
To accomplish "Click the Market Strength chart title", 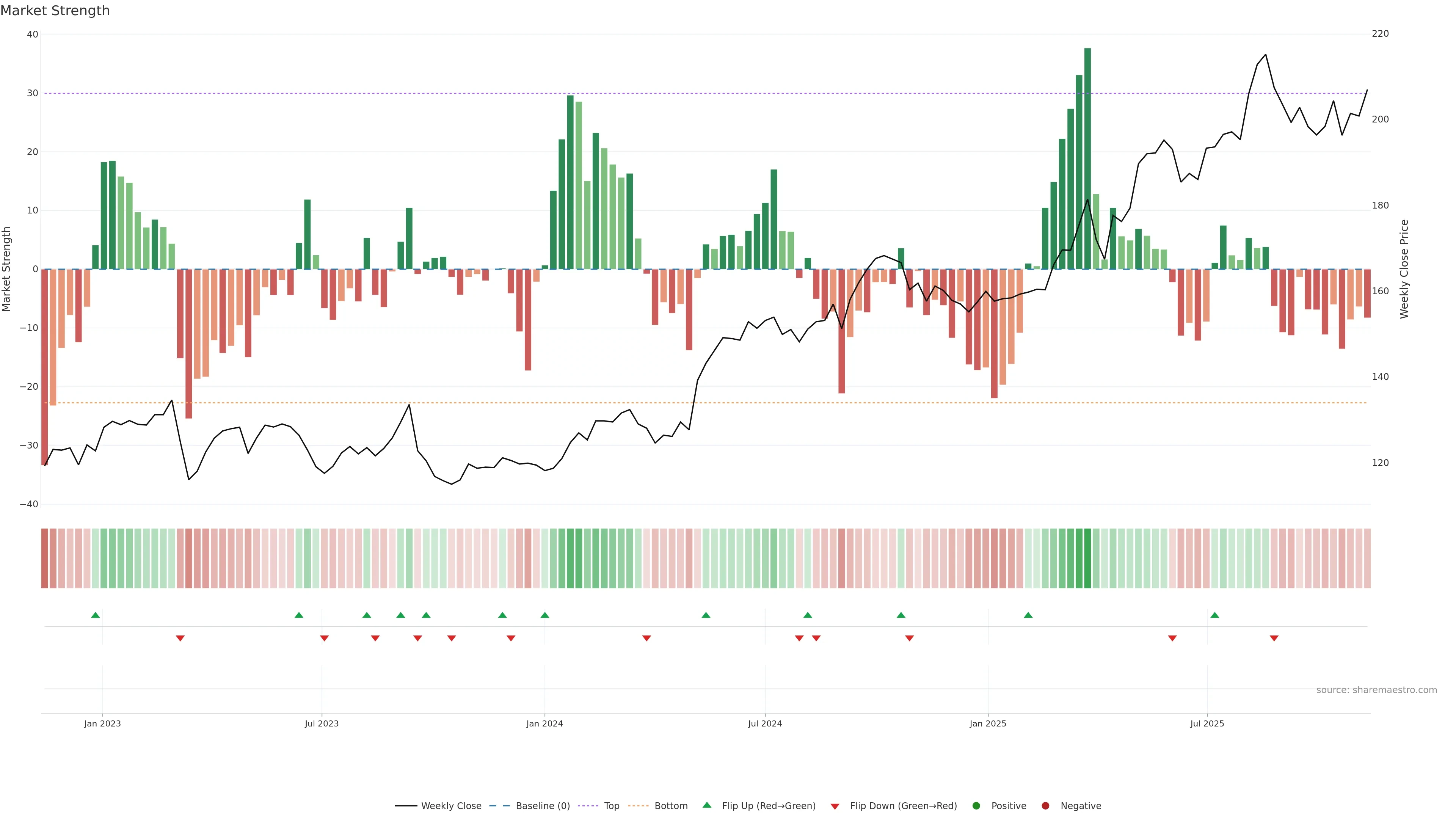I will click(55, 11).
